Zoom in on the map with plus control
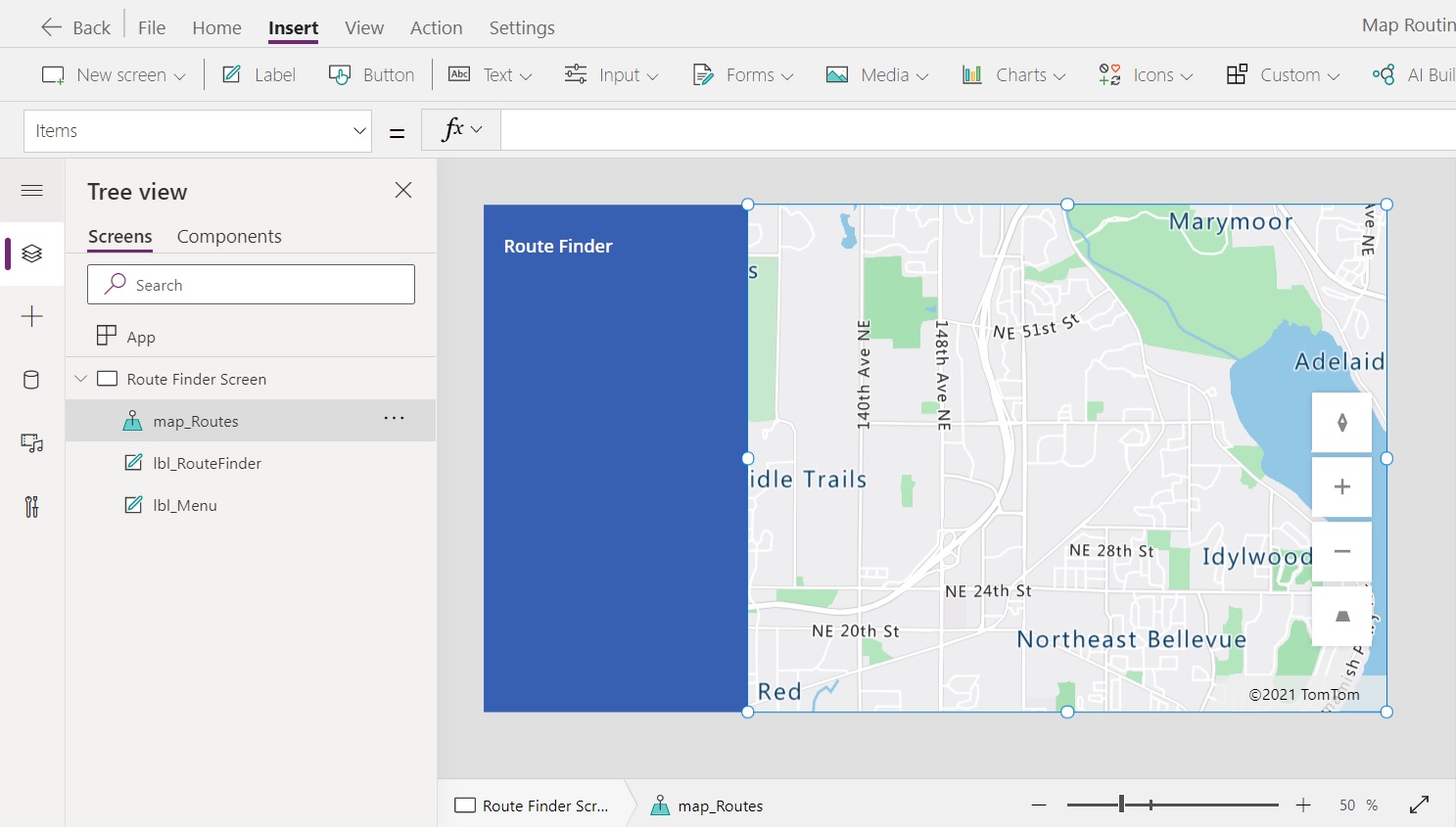The image size is (1456, 828). [x=1341, y=486]
